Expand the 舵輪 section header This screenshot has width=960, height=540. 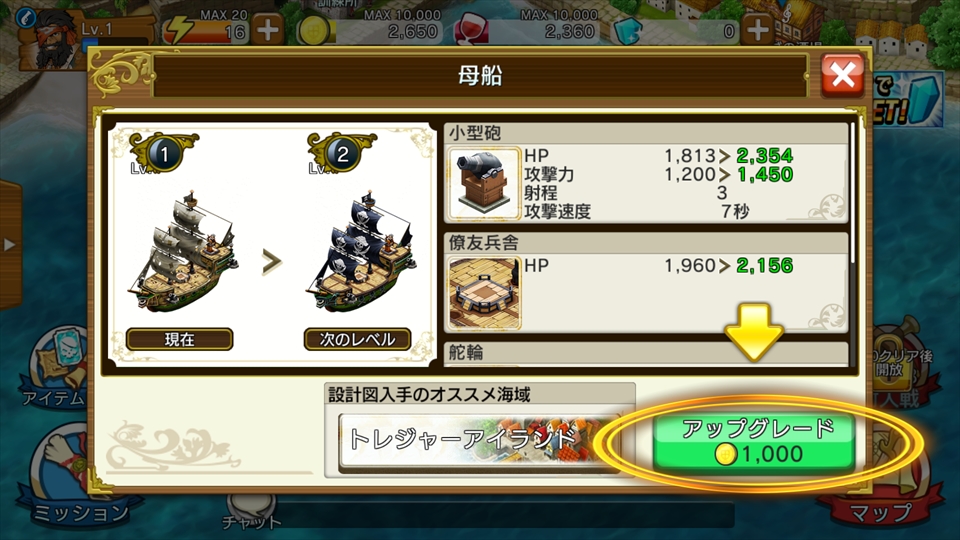pyautogui.click(x=646, y=353)
